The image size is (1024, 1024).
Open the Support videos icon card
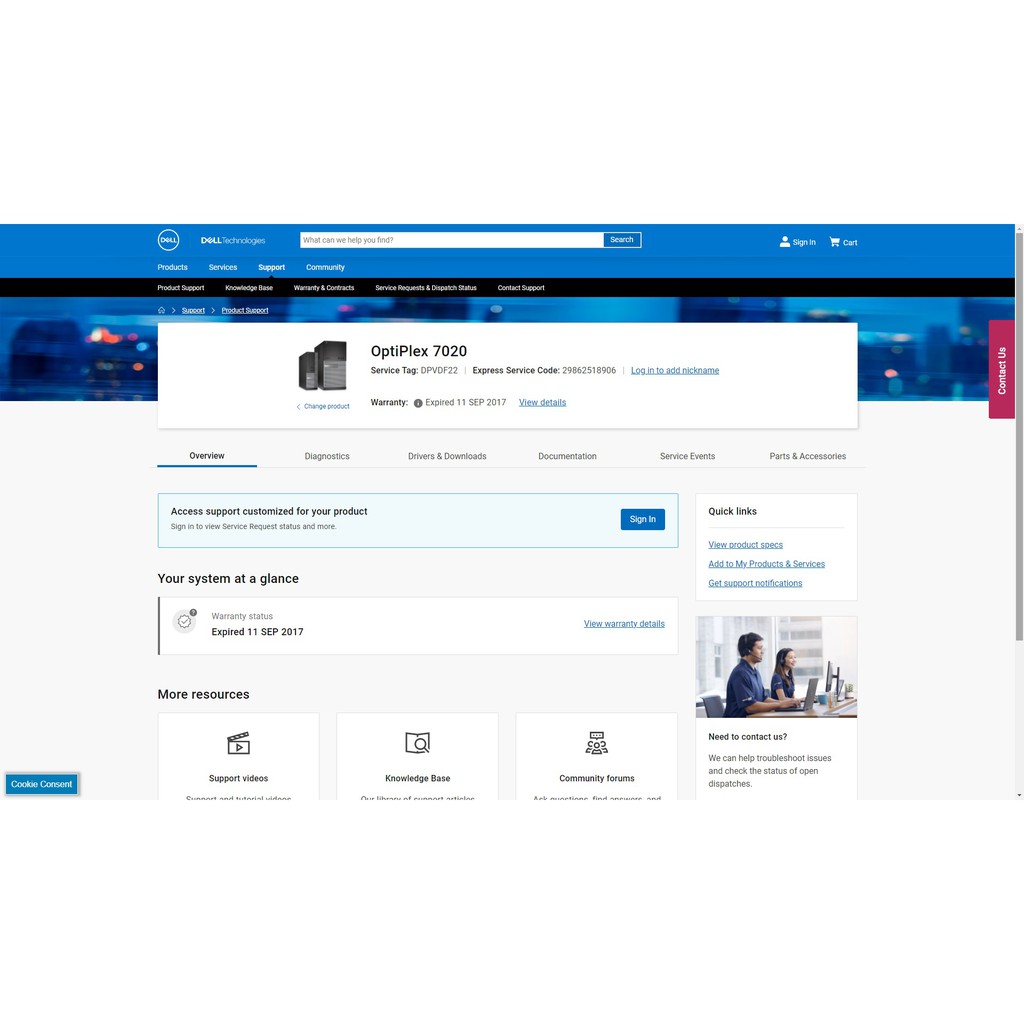click(x=238, y=743)
